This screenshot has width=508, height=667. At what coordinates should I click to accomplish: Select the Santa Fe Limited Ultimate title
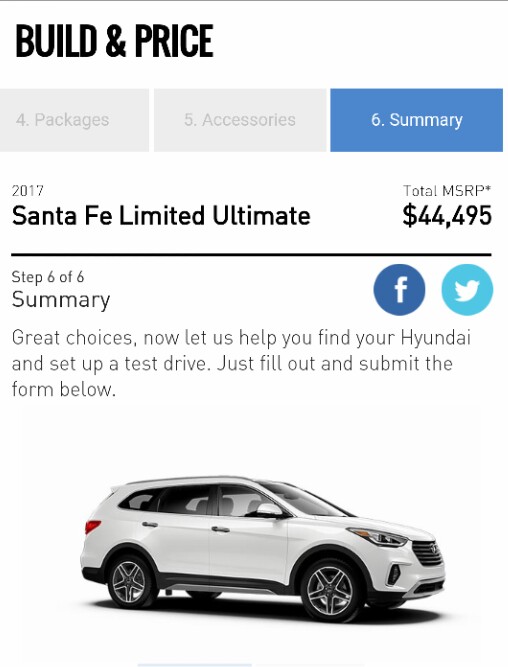click(x=161, y=216)
